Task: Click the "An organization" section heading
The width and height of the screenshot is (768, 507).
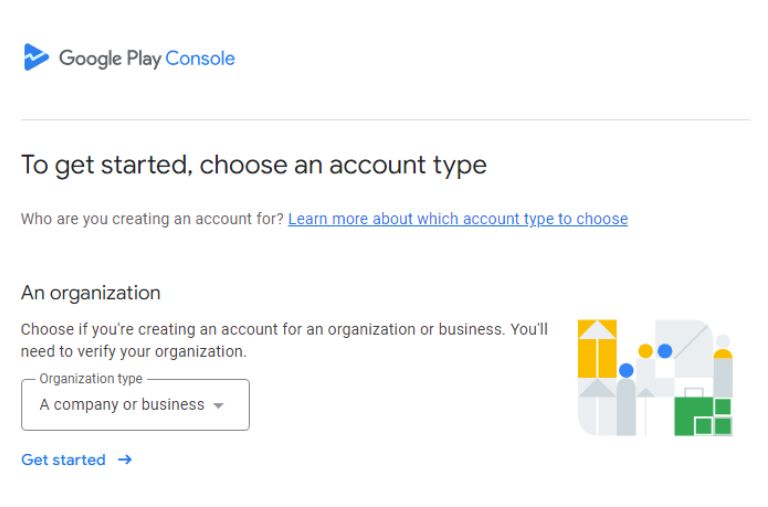Action: click(x=91, y=293)
